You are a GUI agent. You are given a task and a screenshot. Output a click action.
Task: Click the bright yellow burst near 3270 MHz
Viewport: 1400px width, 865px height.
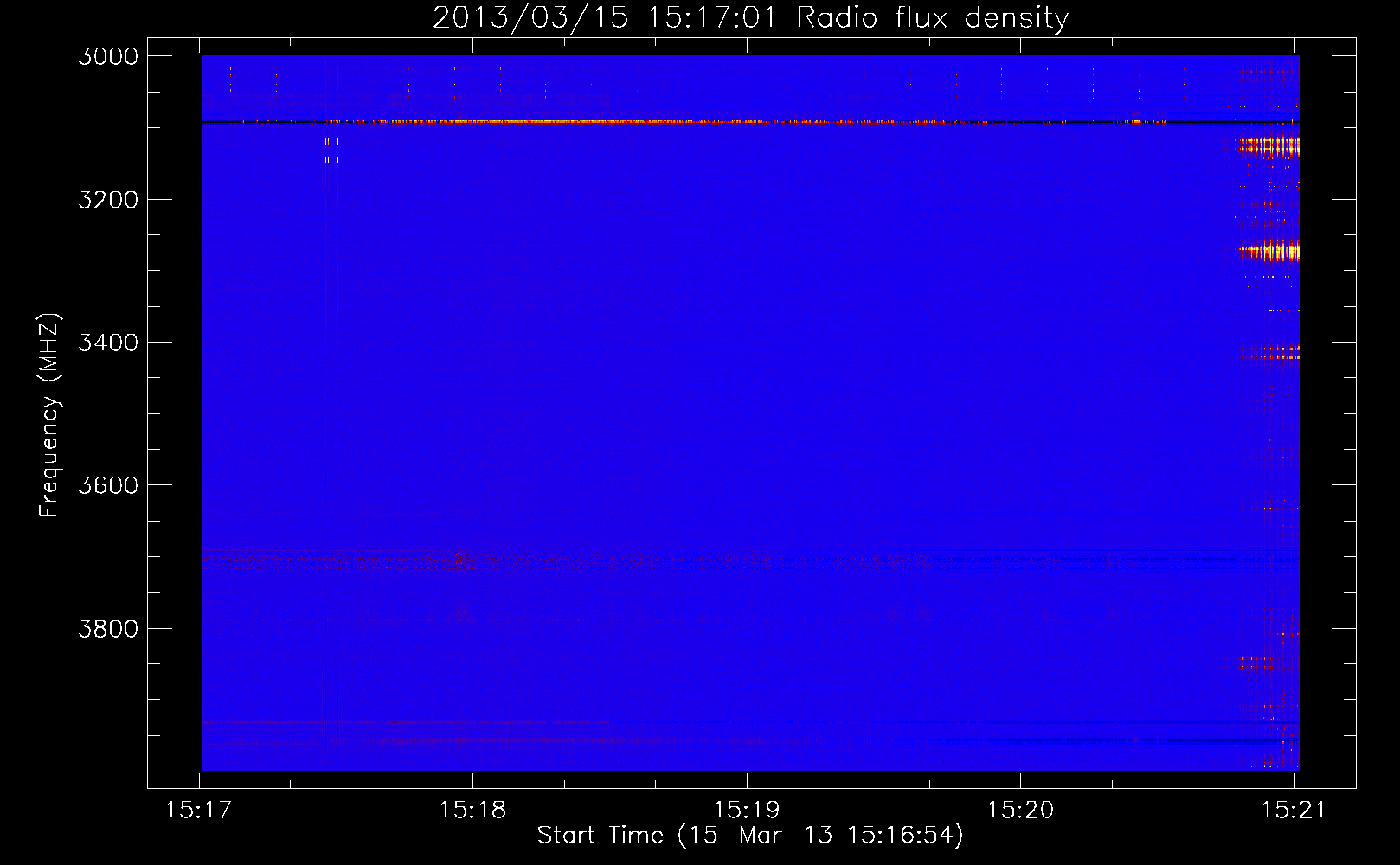click(x=1270, y=250)
